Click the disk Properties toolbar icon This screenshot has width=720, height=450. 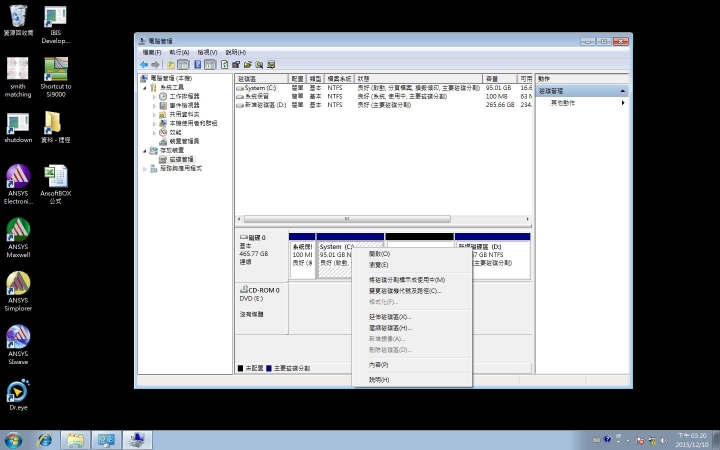[x=236, y=65]
